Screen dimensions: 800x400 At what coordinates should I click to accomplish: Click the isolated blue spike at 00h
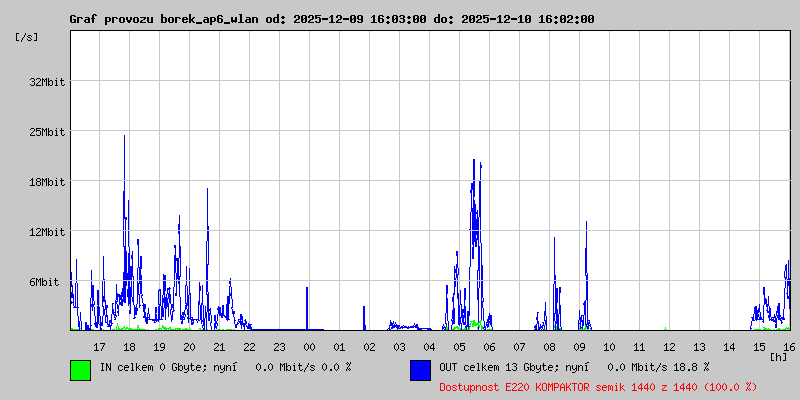coord(307,308)
